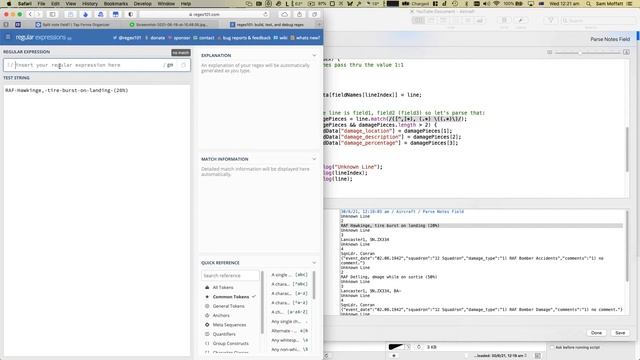Click the regular expression input field

(88, 65)
